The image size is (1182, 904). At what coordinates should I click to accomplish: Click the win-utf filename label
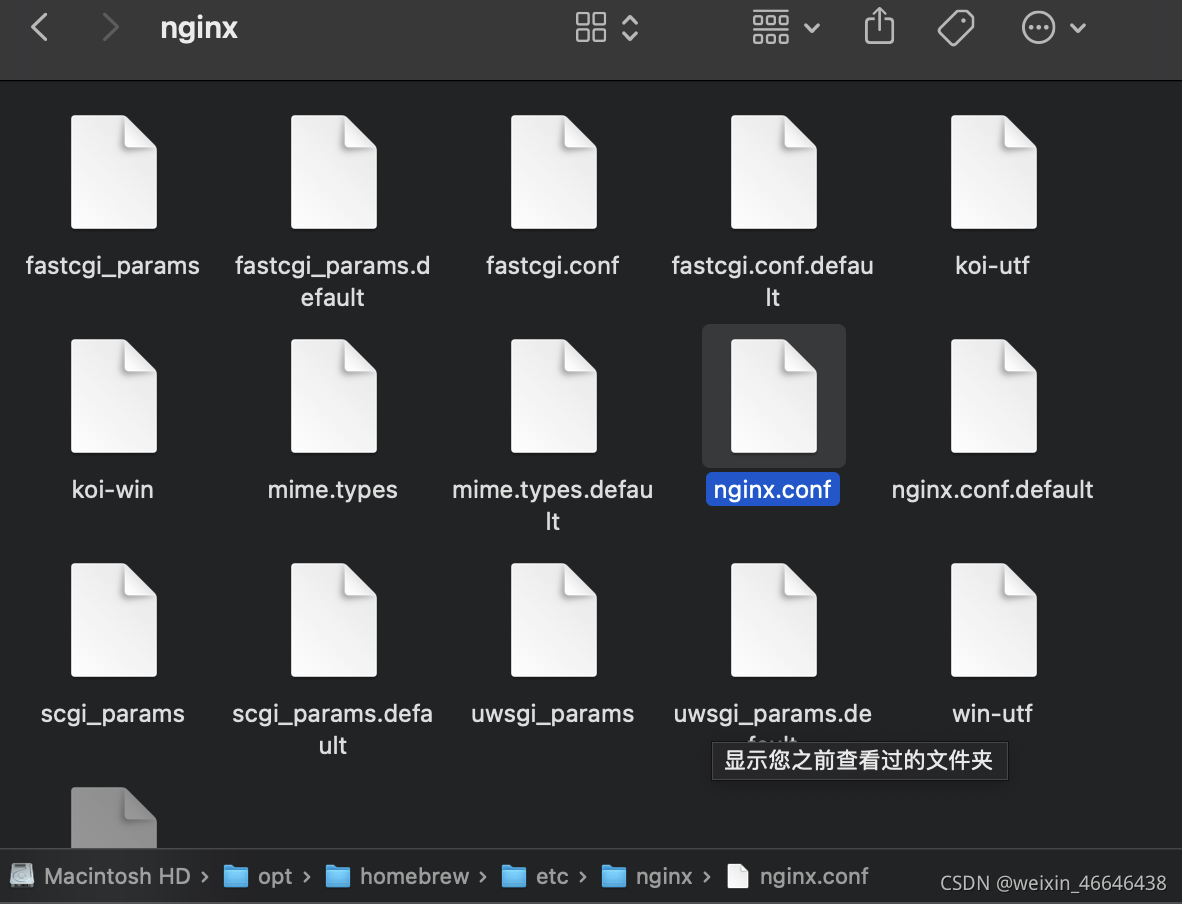tap(992, 713)
